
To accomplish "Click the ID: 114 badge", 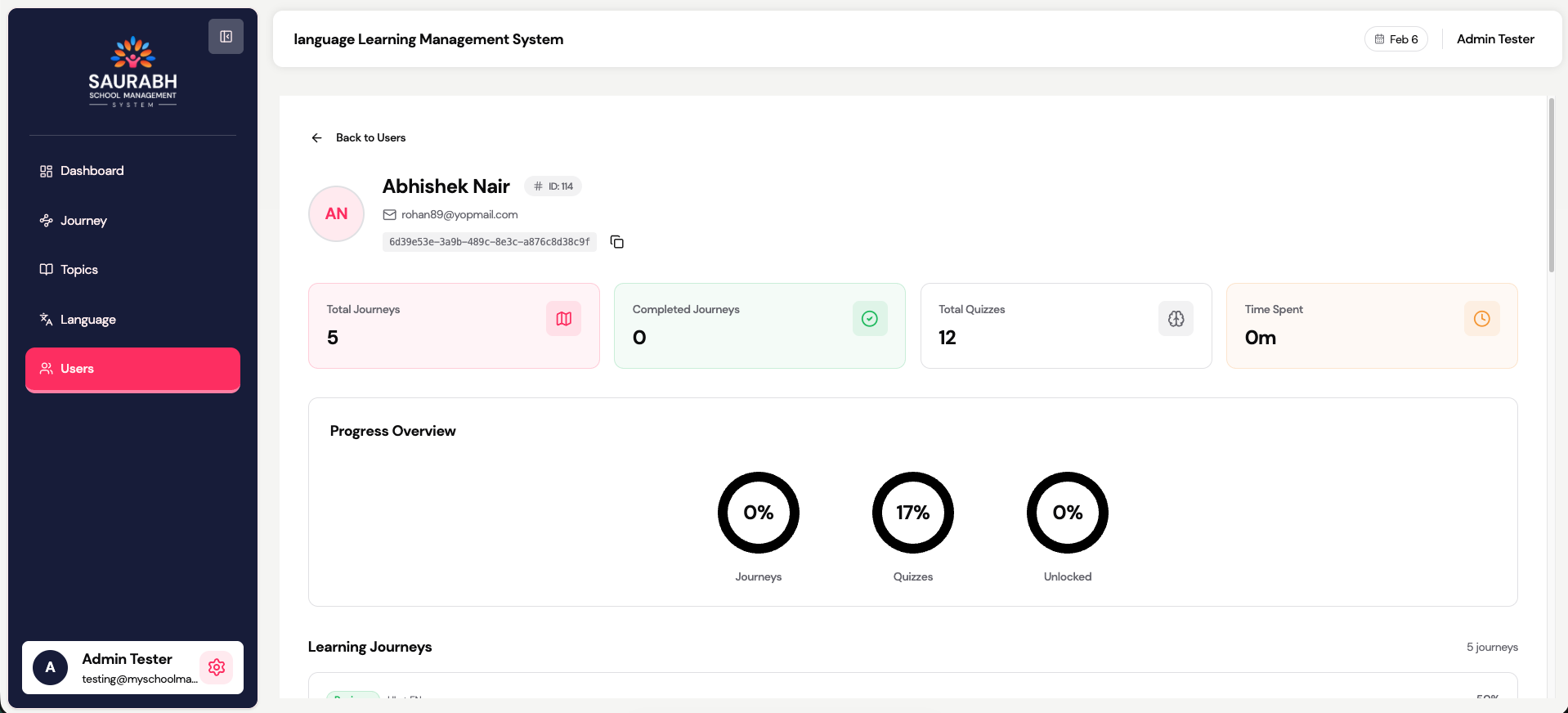I will pos(553,186).
